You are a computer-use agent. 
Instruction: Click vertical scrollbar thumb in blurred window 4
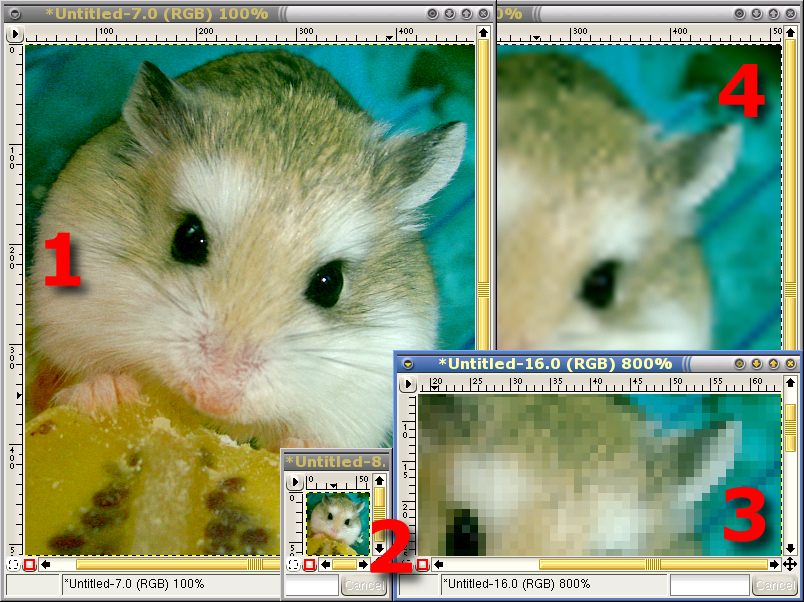click(x=790, y=195)
